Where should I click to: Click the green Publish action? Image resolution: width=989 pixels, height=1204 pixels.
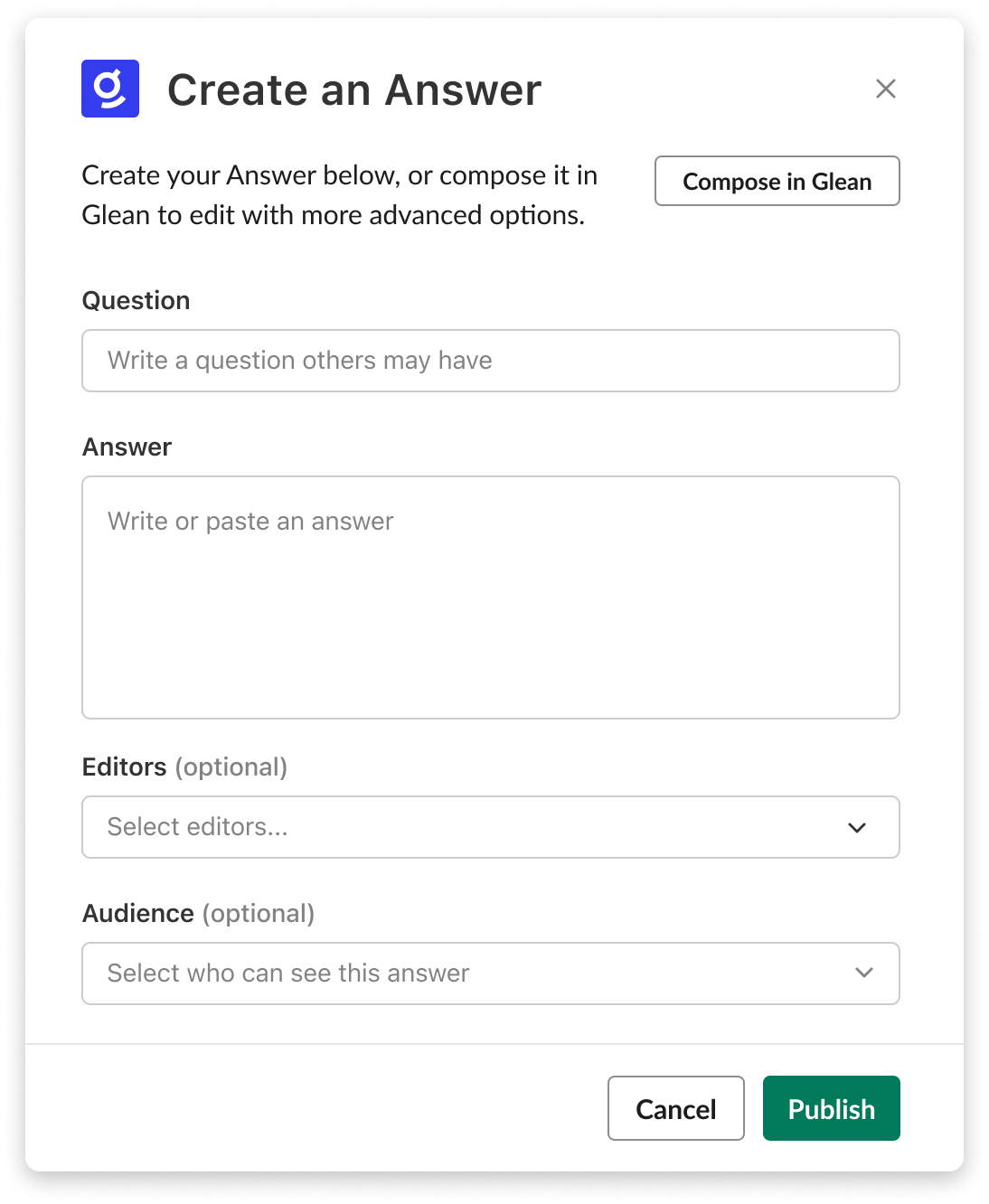tap(830, 1108)
